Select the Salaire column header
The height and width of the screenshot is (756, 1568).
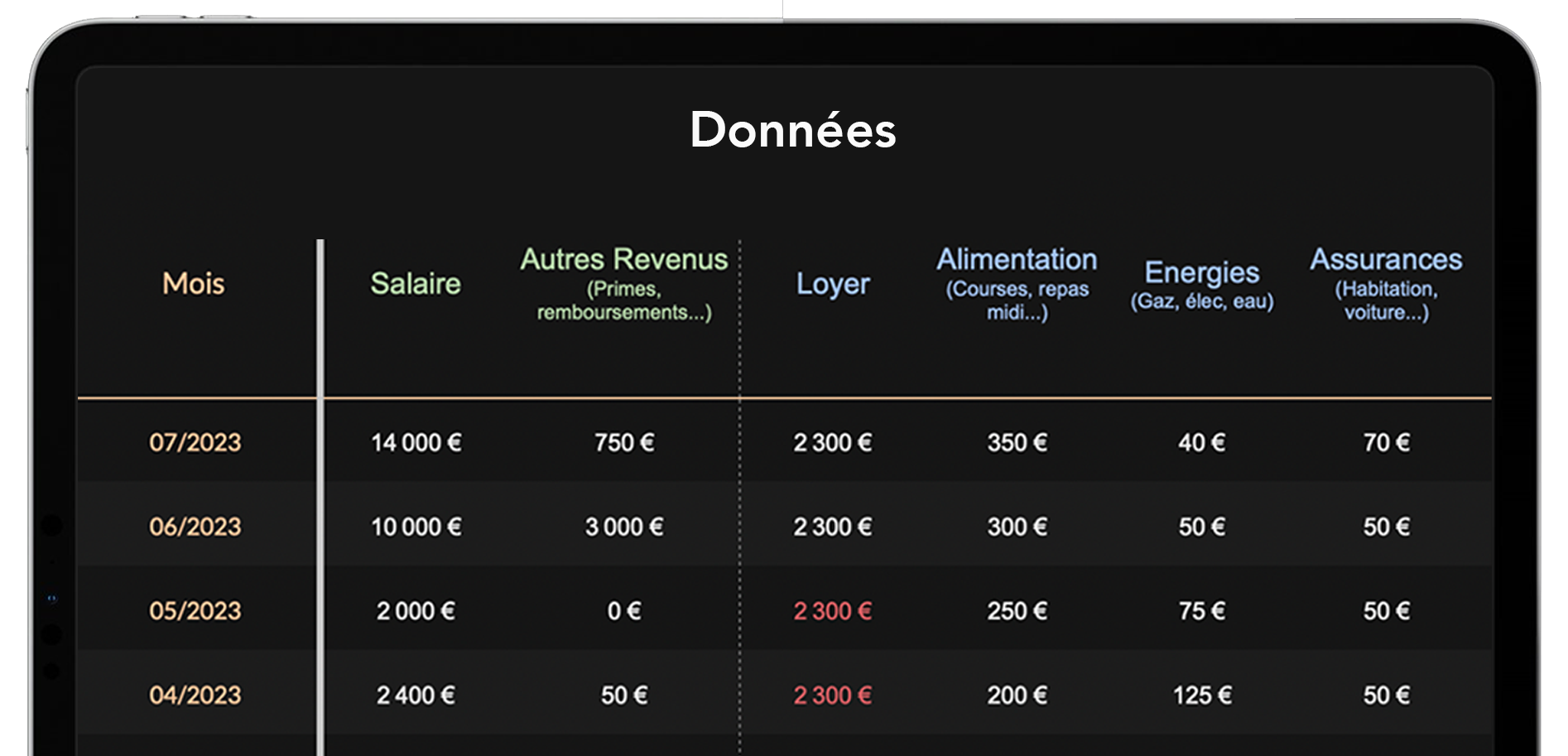coord(416,284)
